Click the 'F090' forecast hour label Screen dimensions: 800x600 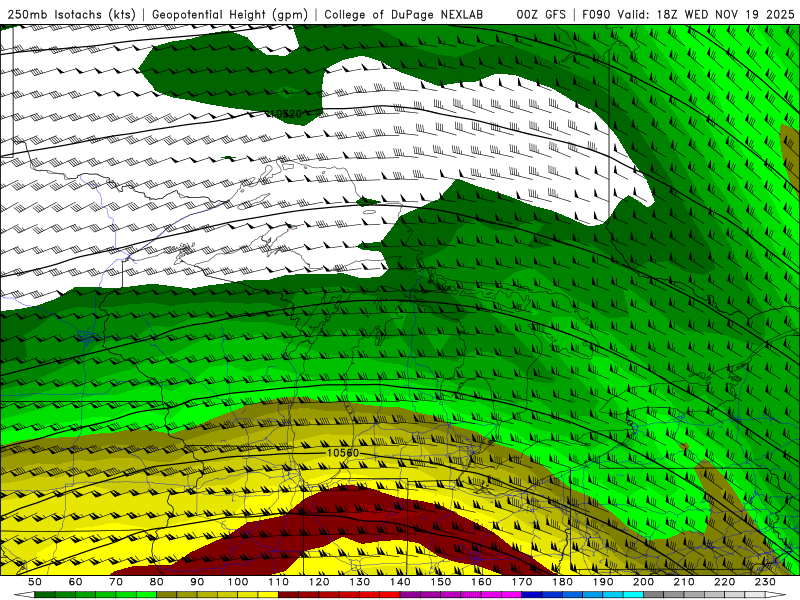pos(596,14)
